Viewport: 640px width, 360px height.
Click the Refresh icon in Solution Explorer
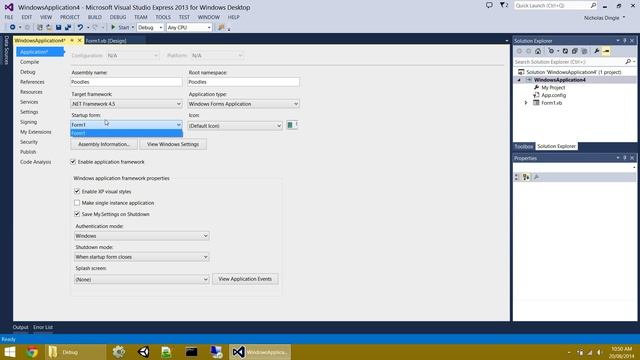click(565, 51)
